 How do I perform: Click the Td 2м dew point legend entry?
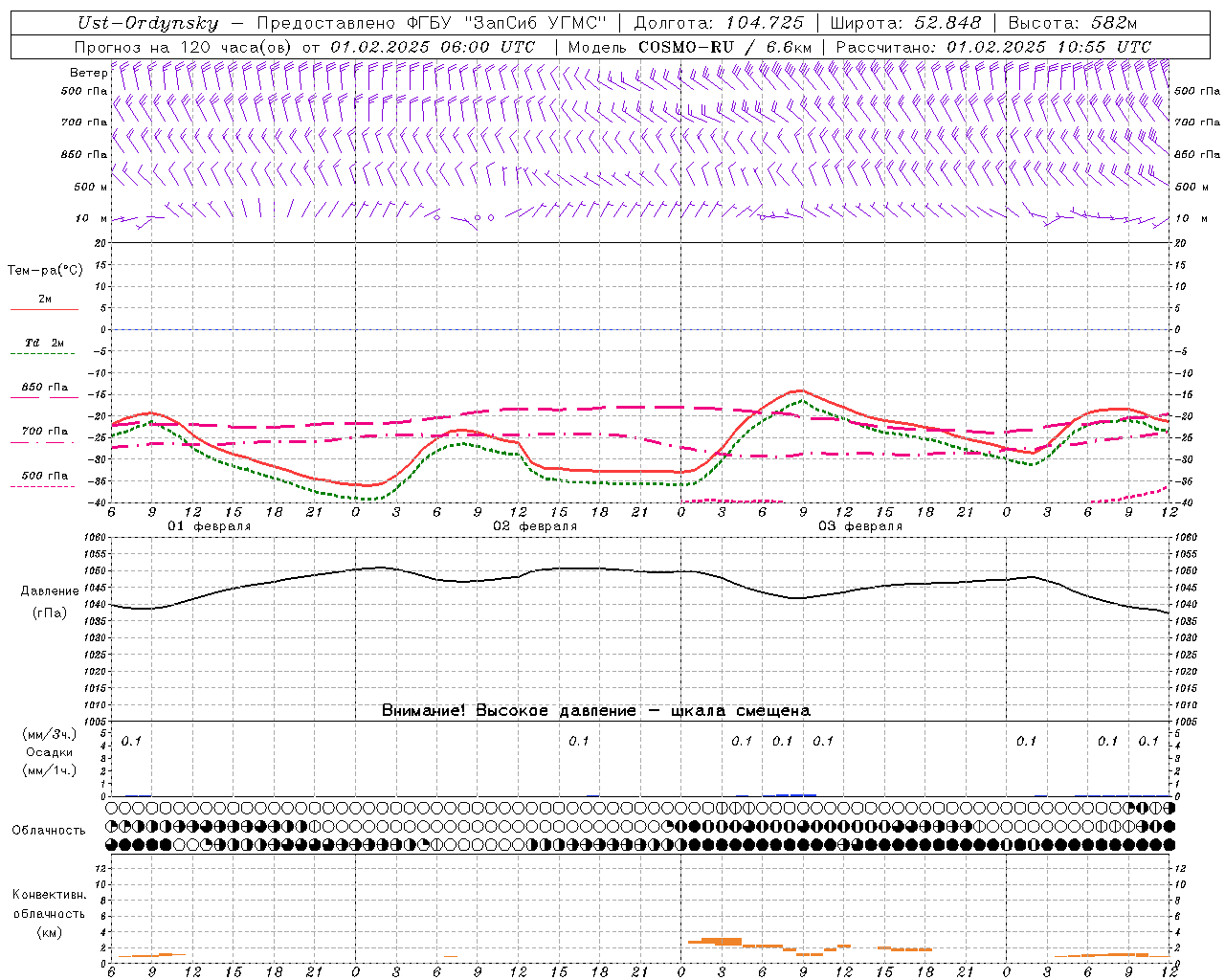[44, 343]
